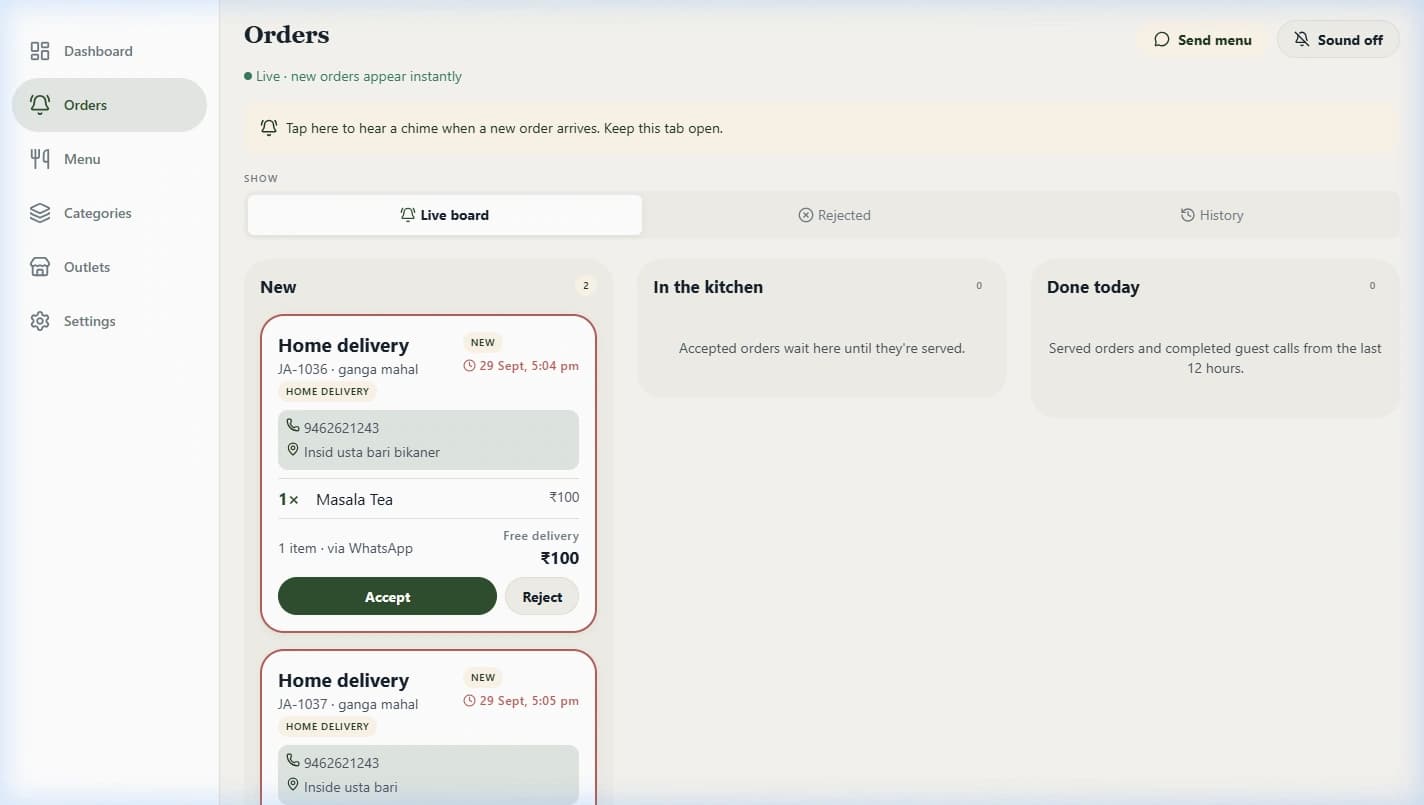Image resolution: width=1424 pixels, height=805 pixels.
Task: Click the NEW badge on order JA-1037
Action: pyautogui.click(x=483, y=677)
